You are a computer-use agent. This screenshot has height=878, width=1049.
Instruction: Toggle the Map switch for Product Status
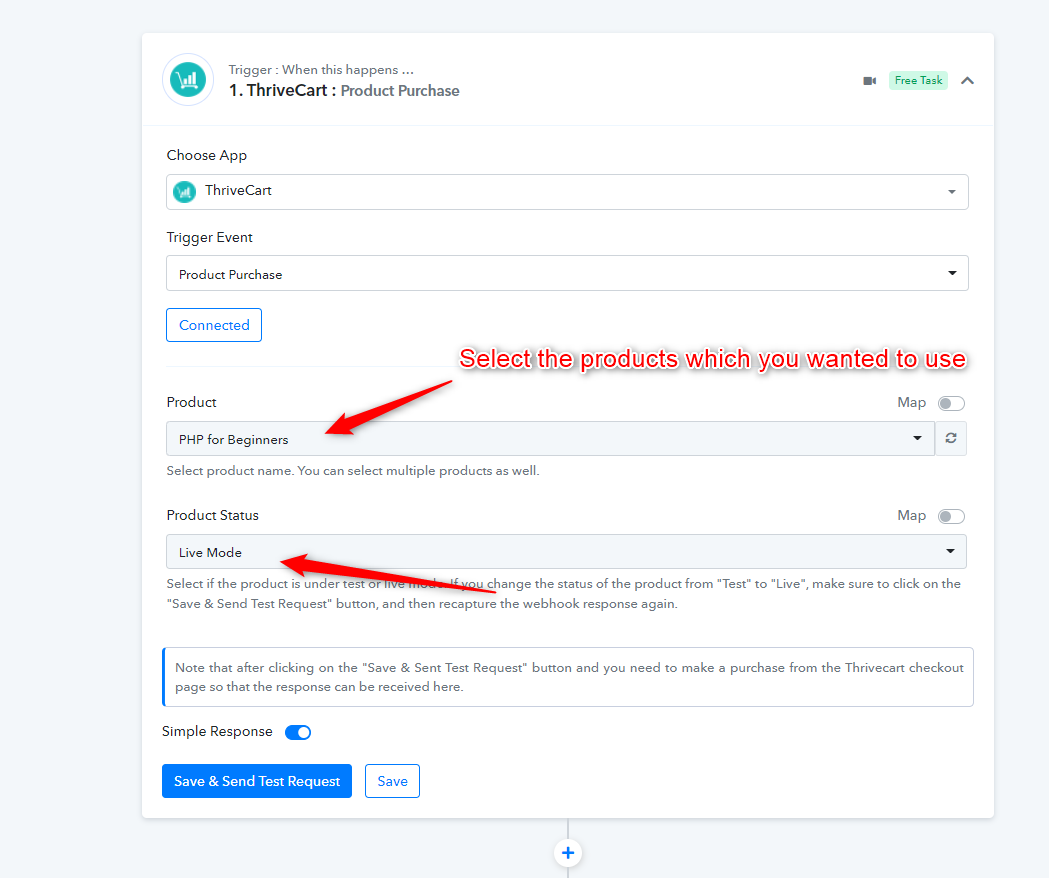pyautogui.click(x=951, y=517)
